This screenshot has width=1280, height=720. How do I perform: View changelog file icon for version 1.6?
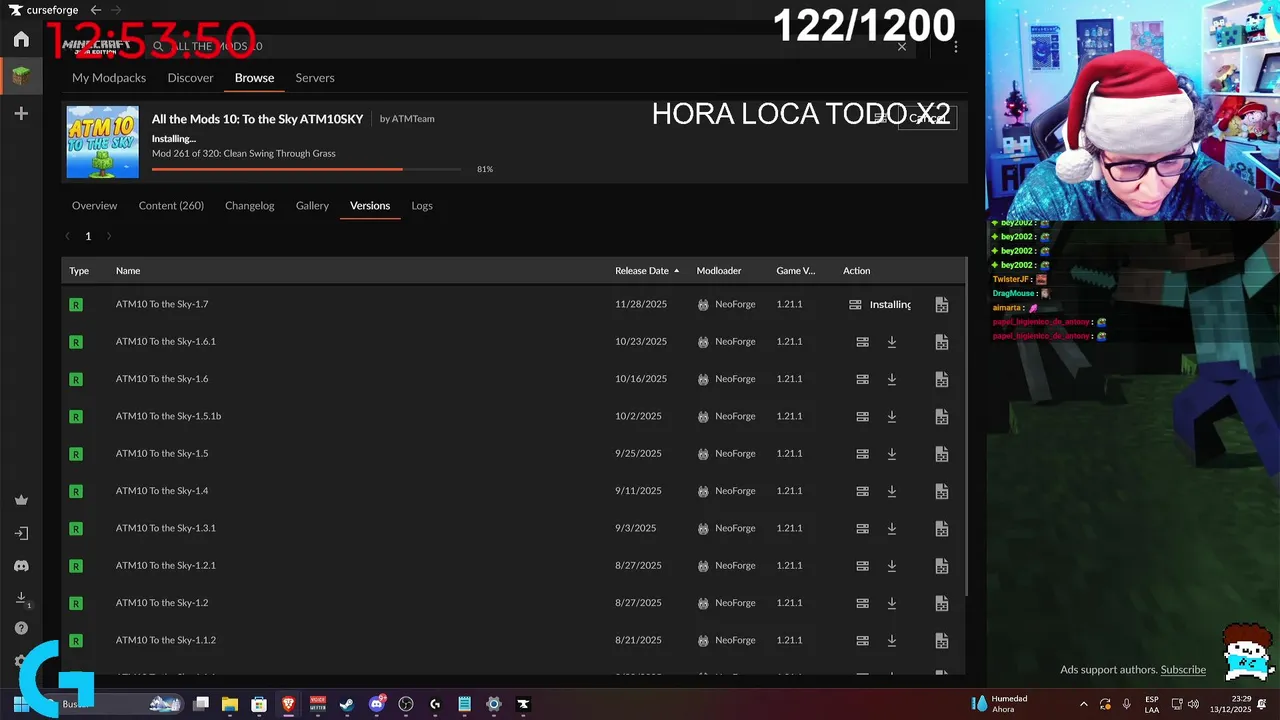click(x=941, y=379)
